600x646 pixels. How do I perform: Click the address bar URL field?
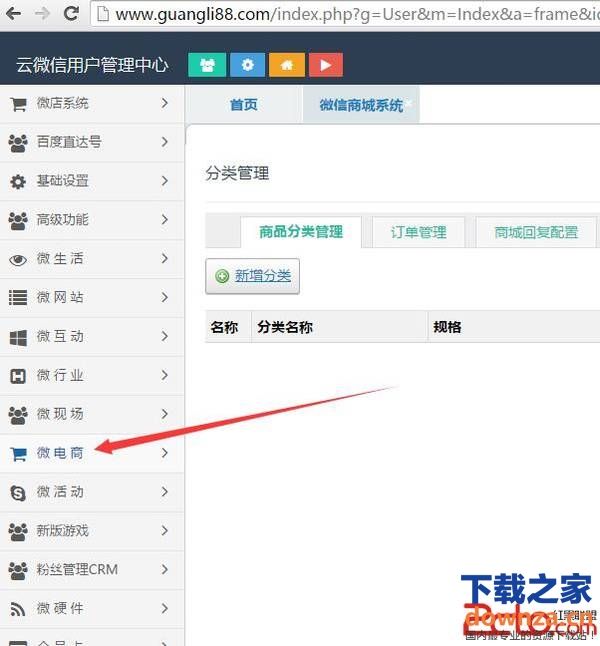pos(346,14)
